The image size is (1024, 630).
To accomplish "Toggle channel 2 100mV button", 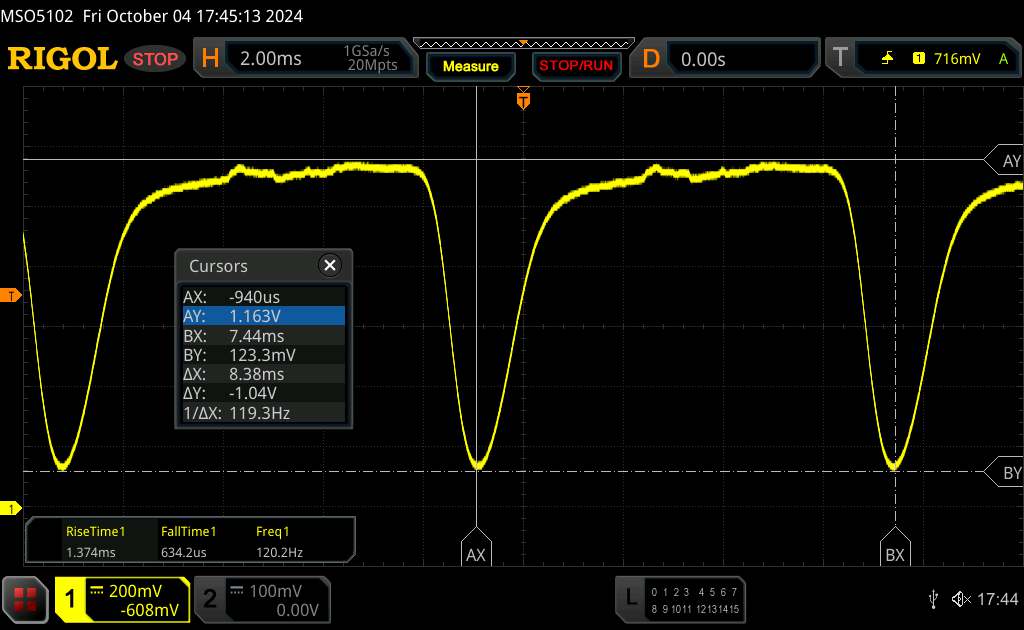I will (263, 599).
